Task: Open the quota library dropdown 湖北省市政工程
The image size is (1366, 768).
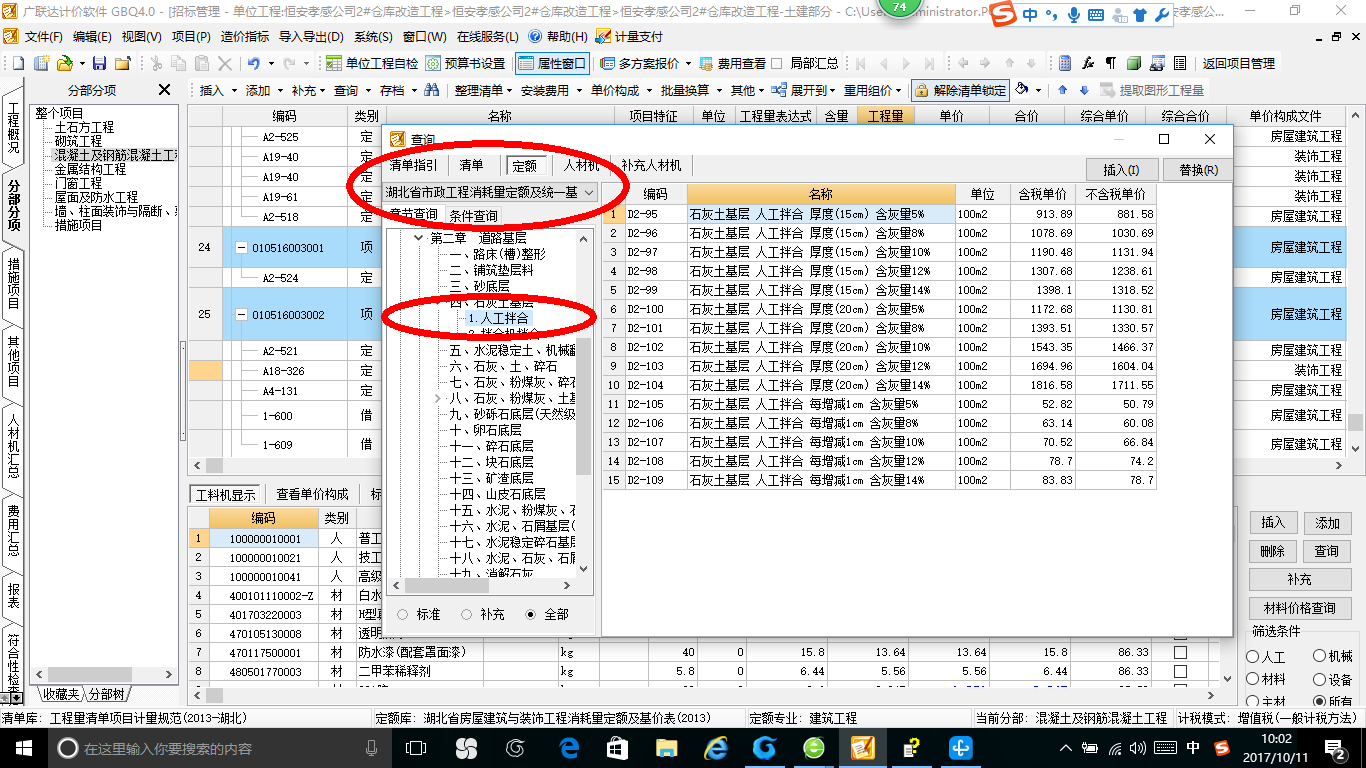Action: click(x=489, y=192)
